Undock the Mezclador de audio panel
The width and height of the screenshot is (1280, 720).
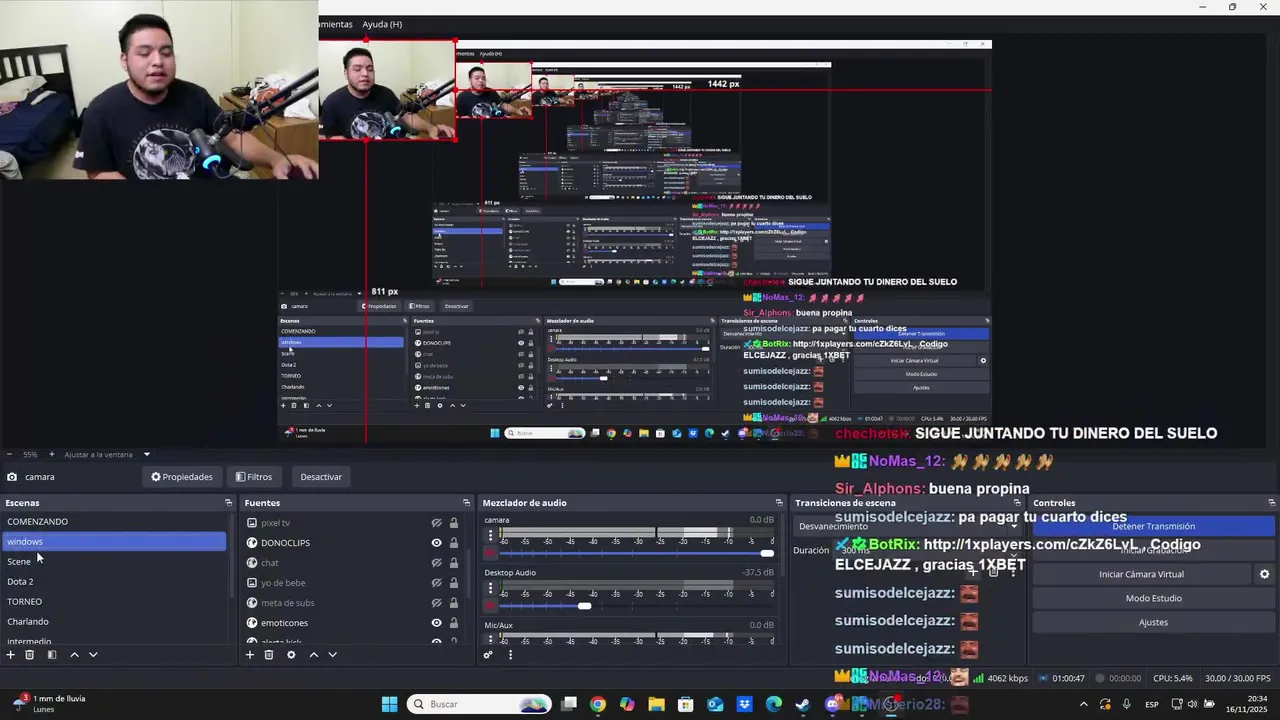779,503
